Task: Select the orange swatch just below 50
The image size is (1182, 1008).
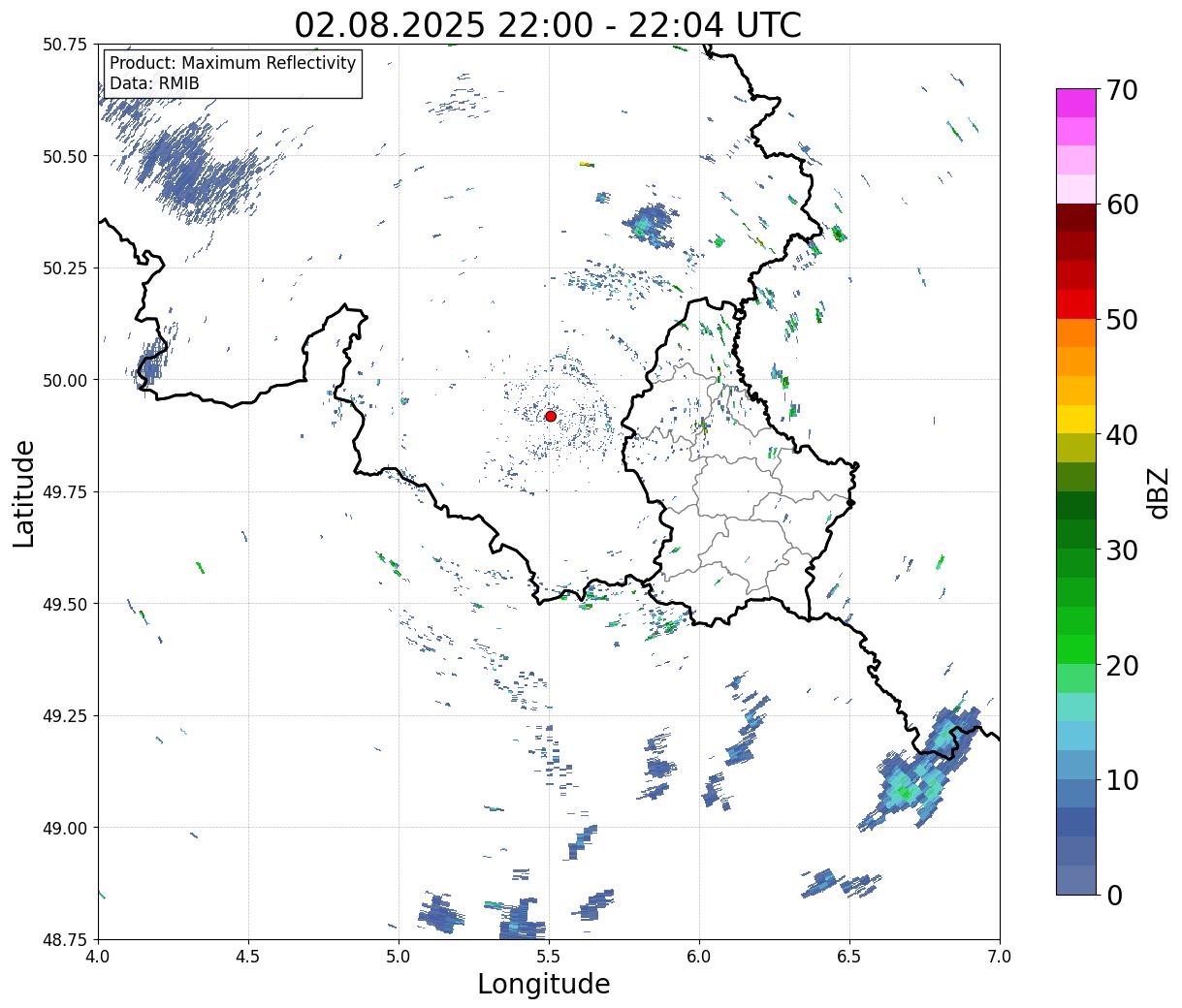Action: [x=1076, y=332]
